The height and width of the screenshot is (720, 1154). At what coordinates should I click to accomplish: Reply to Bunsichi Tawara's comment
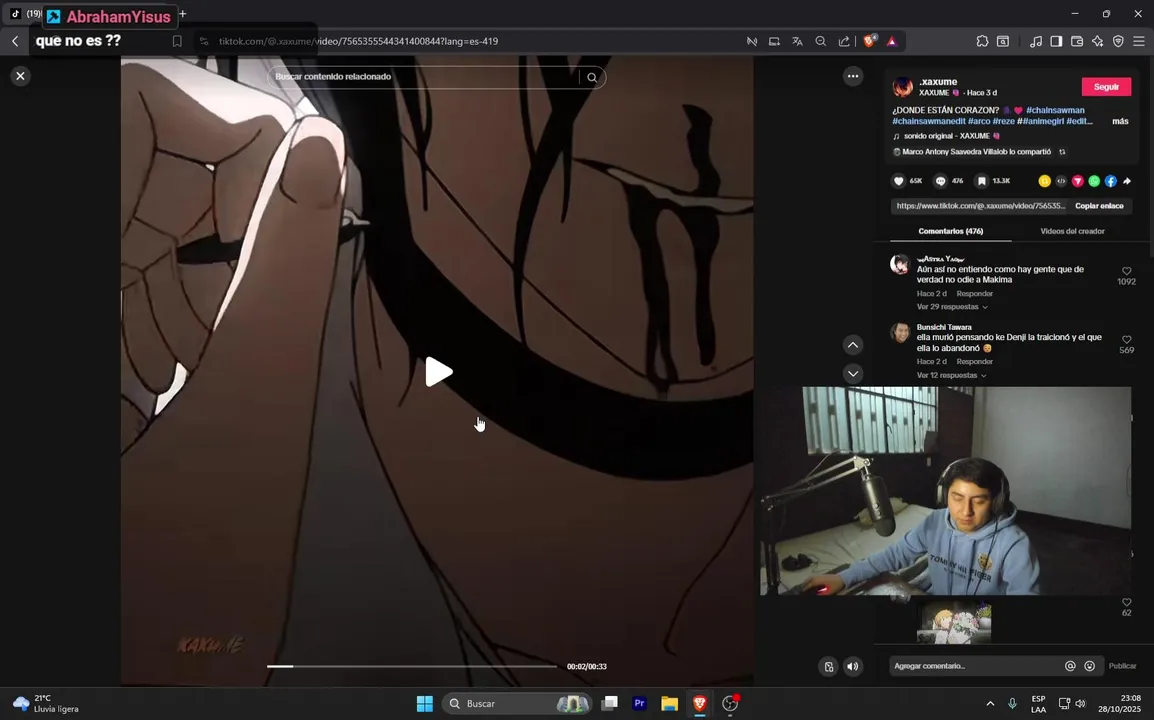tap(974, 361)
